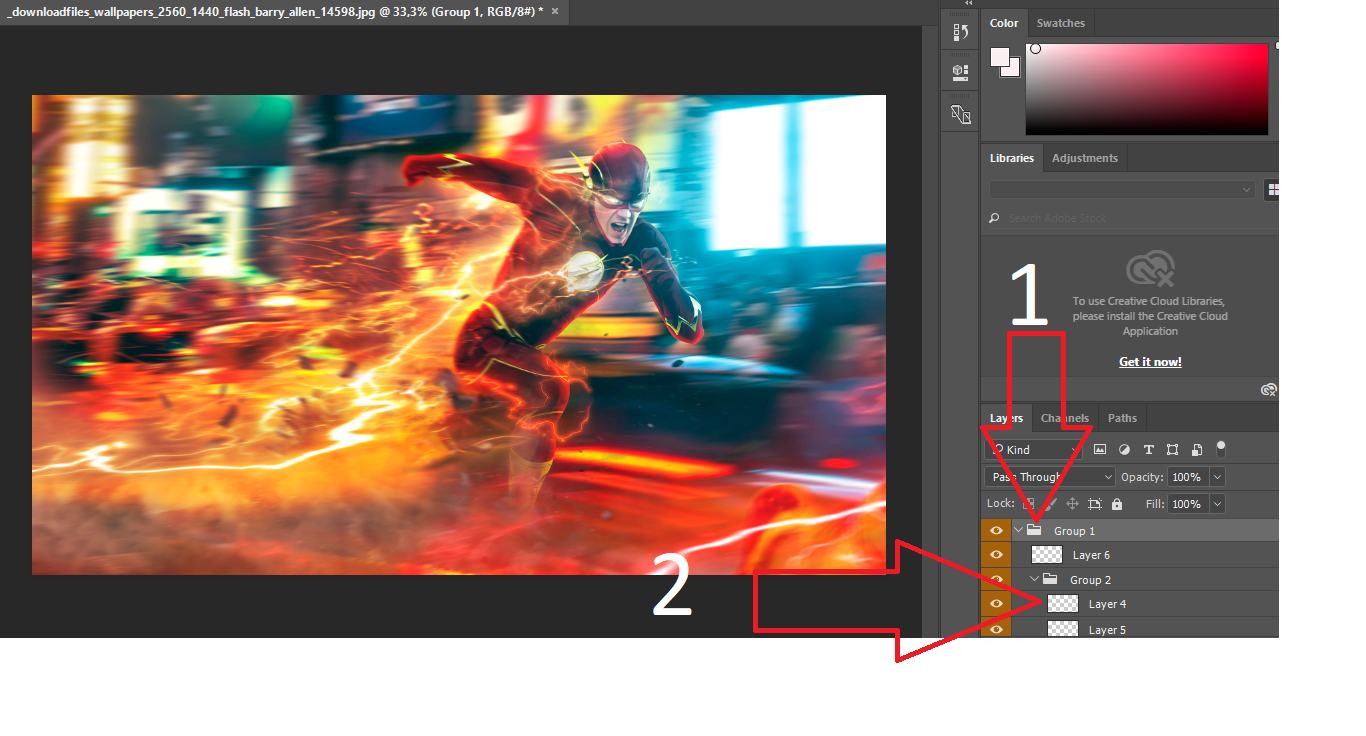The height and width of the screenshot is (736, 1366).
Task: Hide Layer 5 with its eye icon
Action: point(996,629)
